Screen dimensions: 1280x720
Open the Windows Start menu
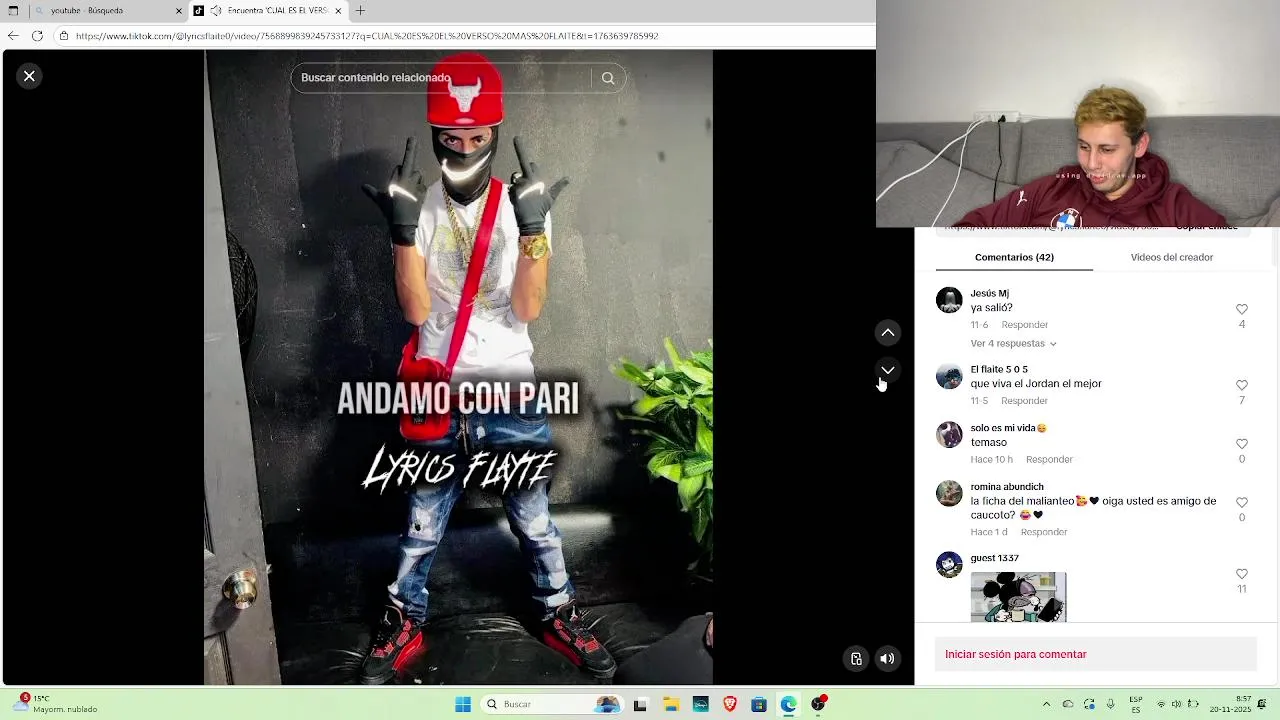[463, 704]
